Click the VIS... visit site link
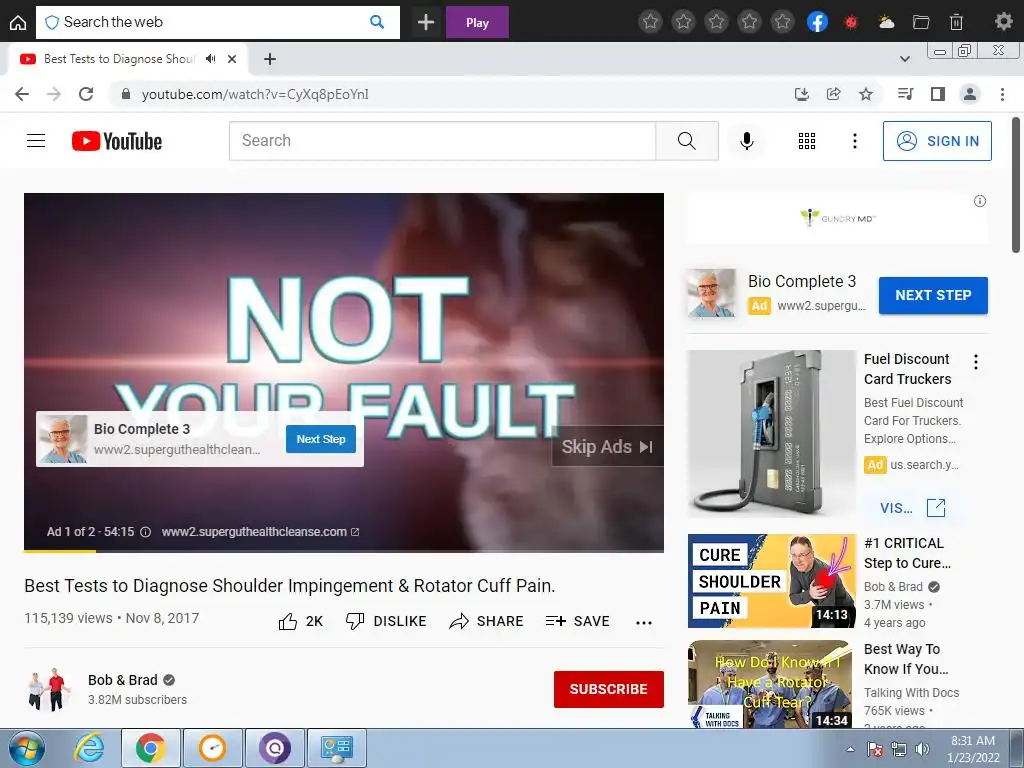The width and height of the screenshot is (1024, 768). 912,507
